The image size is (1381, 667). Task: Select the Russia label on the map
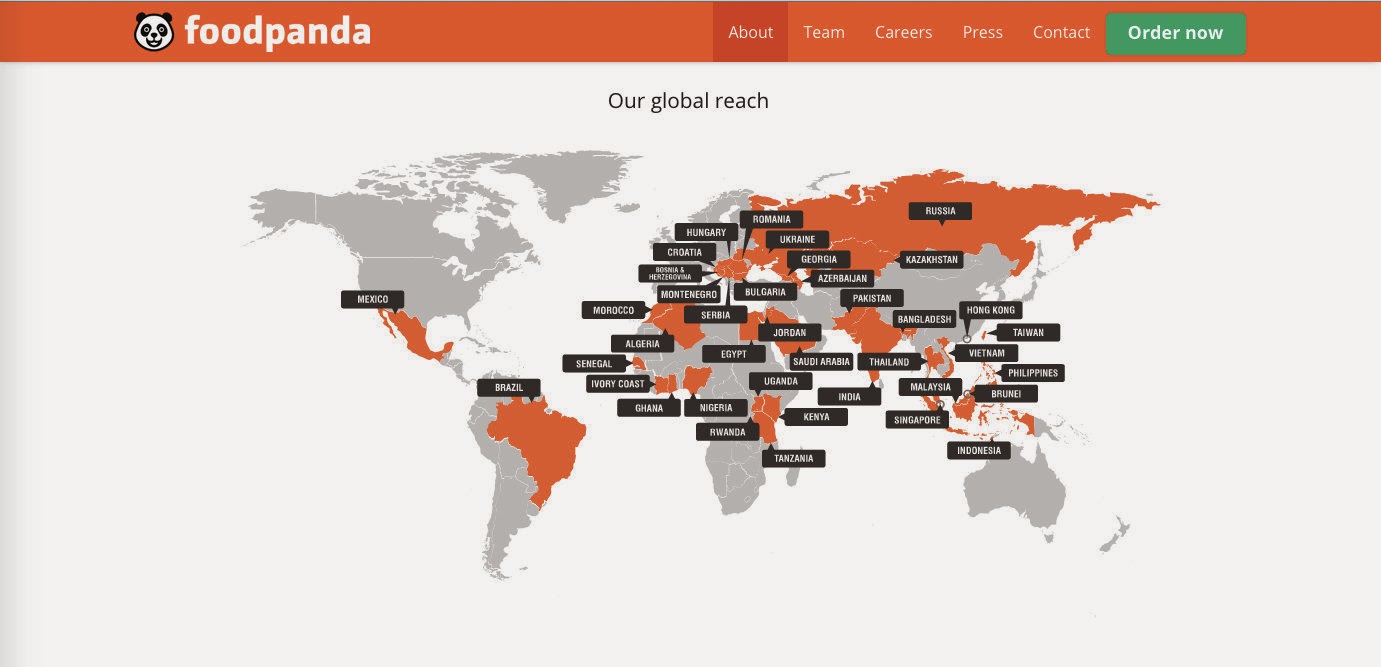point(941,211)
